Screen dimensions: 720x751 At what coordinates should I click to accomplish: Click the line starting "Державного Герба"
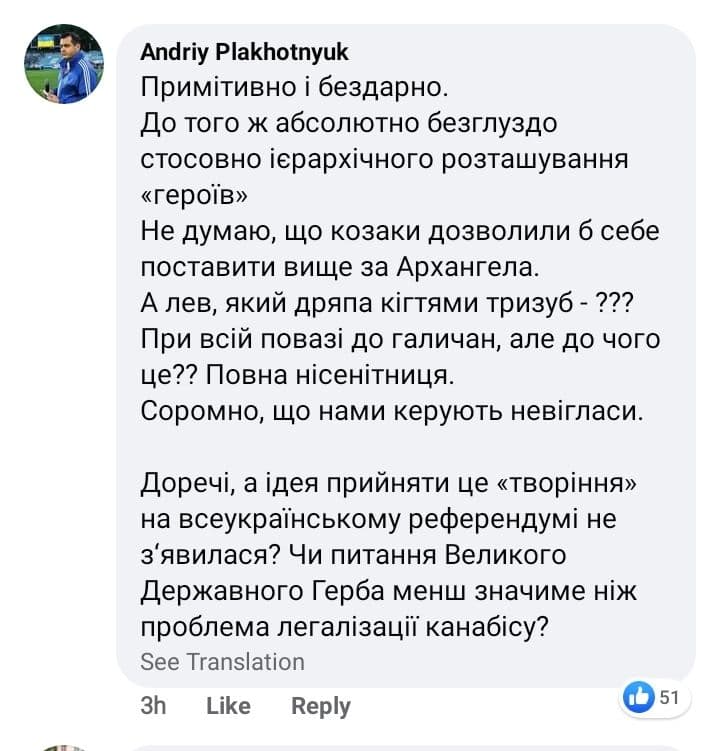point(388,590)
